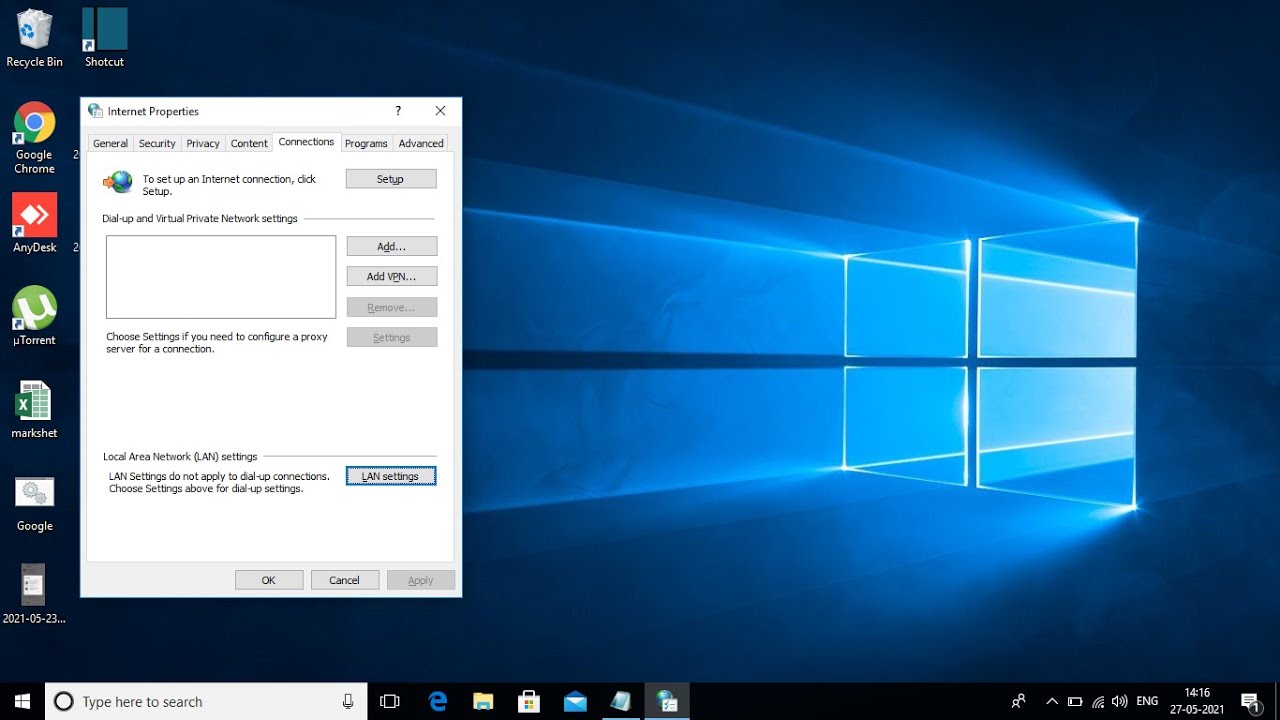Open the Mail app from taskbar
This screenshot has width=1280, height=720.
tap(575, 701)
